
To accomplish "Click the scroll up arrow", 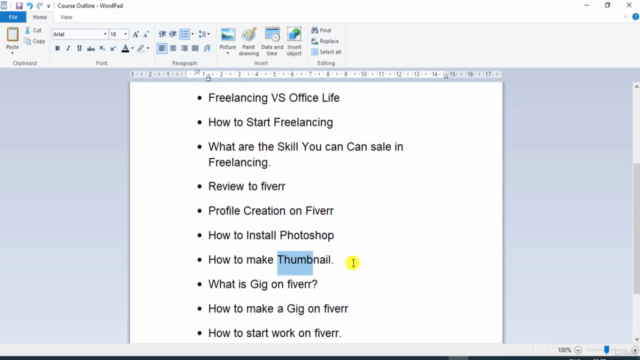I will [636, 87].
